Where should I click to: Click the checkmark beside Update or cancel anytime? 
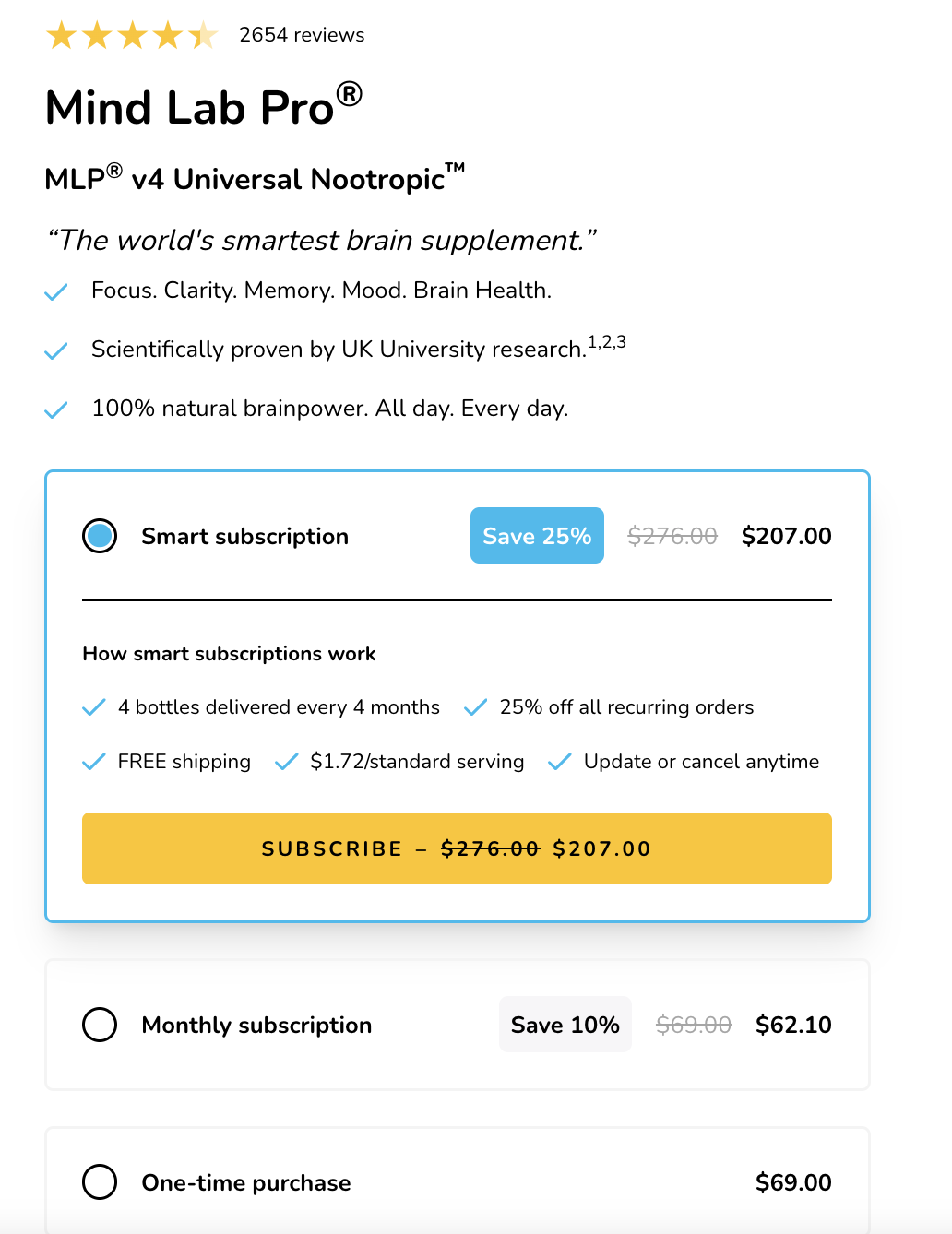pyautogui.click(x=560, y=762)
